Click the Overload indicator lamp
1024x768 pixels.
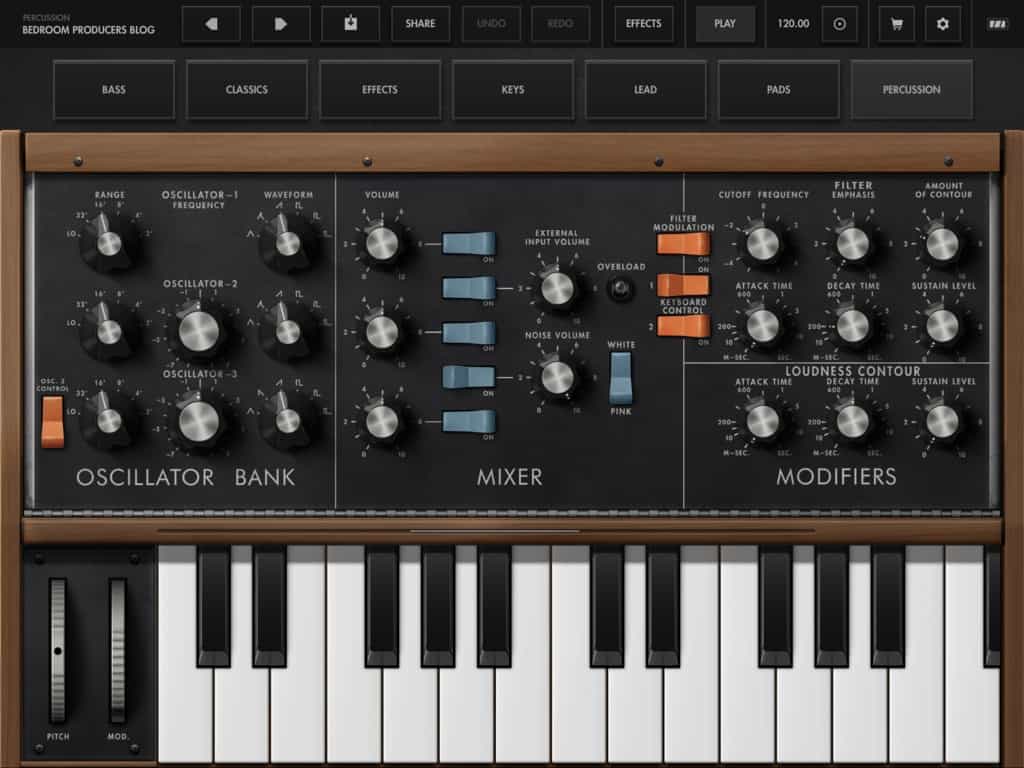[x=620, y=288]
